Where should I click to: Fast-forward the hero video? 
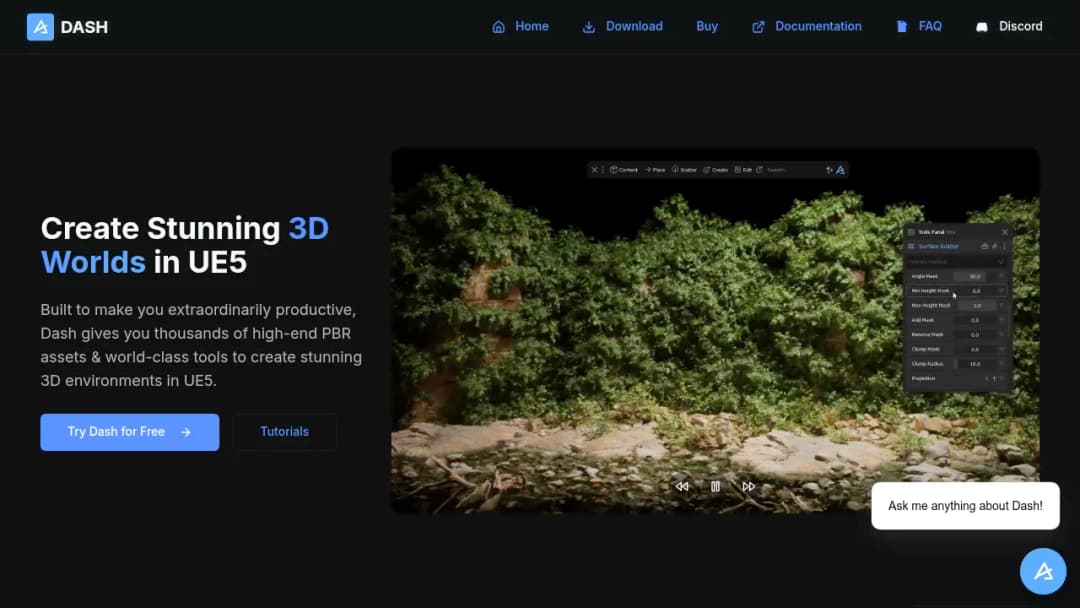click(749, 486)
